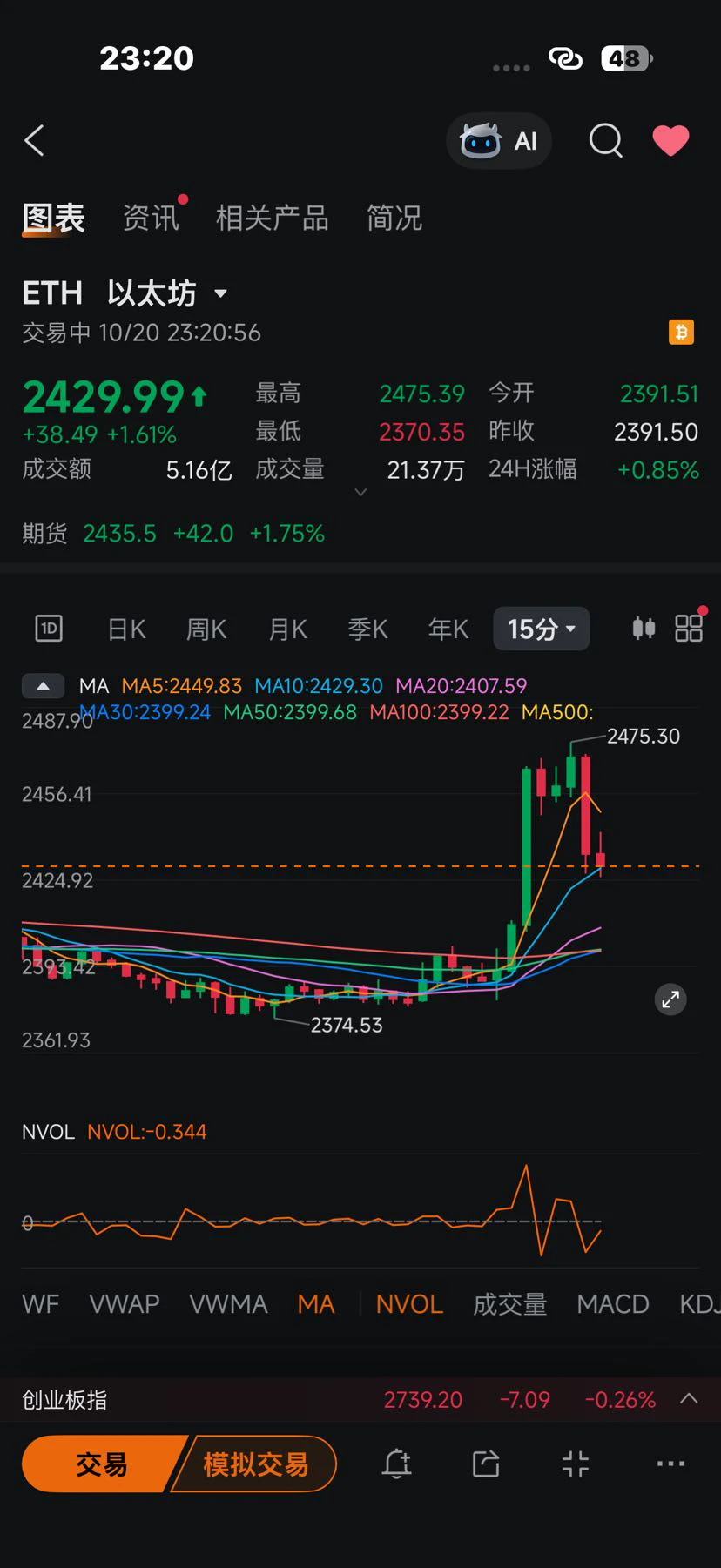Open the 1D intraday chart icon
This screenshot has width=721, height=1568.
(49, 628)
